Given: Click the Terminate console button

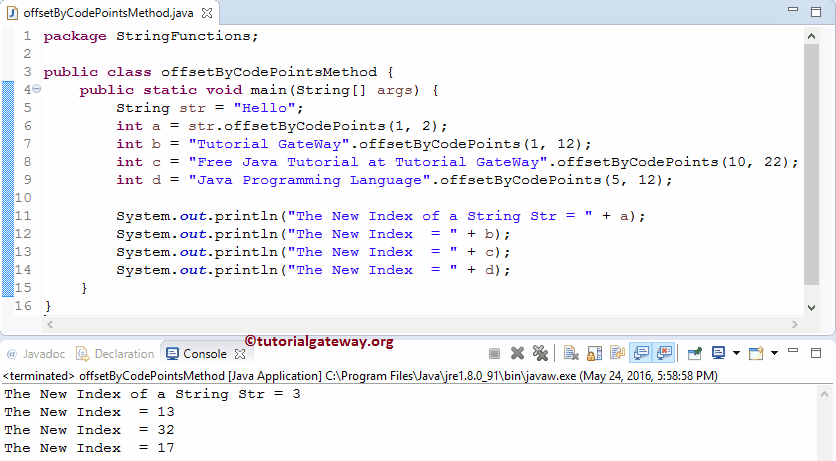Looking at the screenshot, I should [494, 353].
